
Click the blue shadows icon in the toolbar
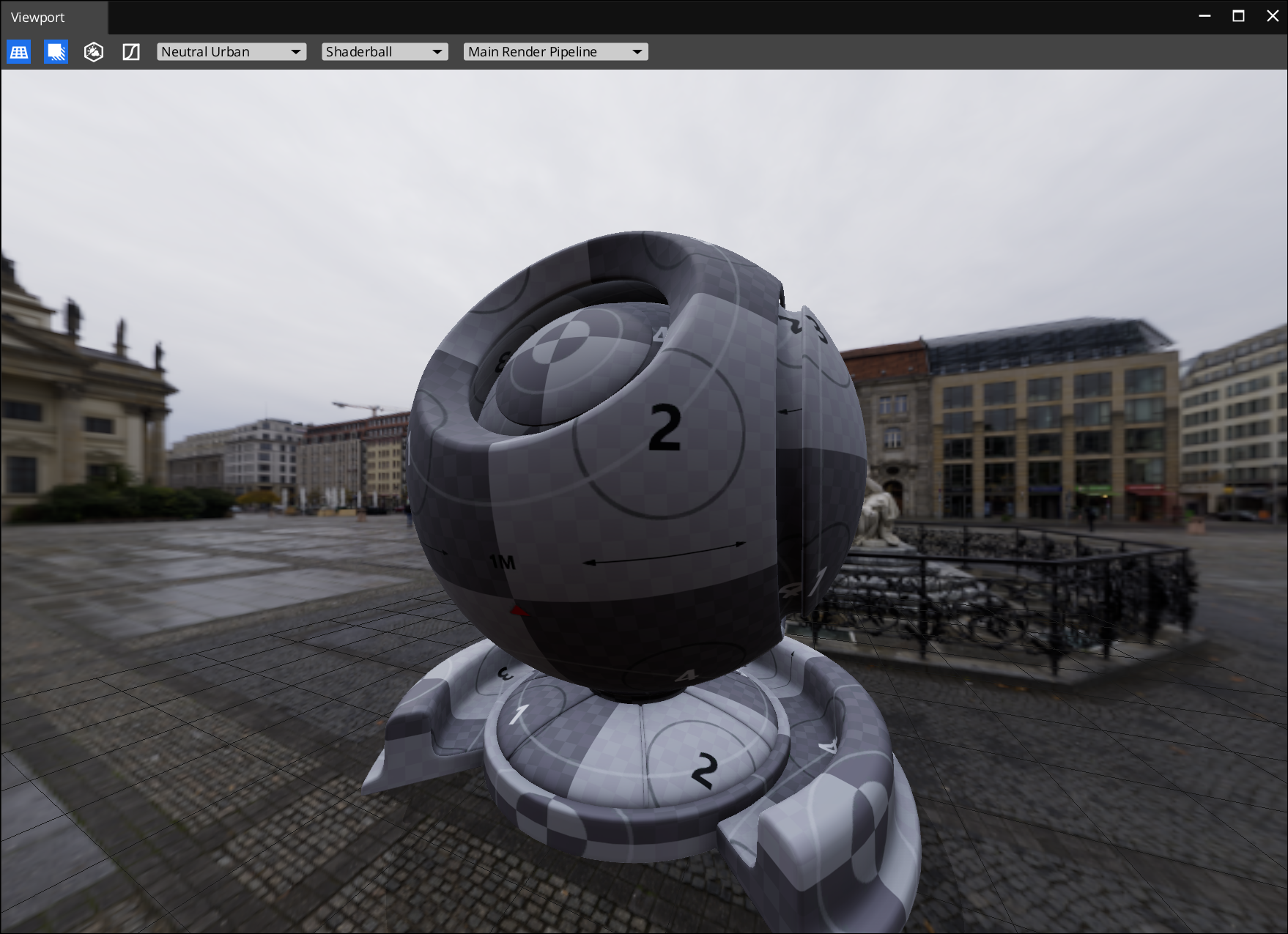coord(56,51)
